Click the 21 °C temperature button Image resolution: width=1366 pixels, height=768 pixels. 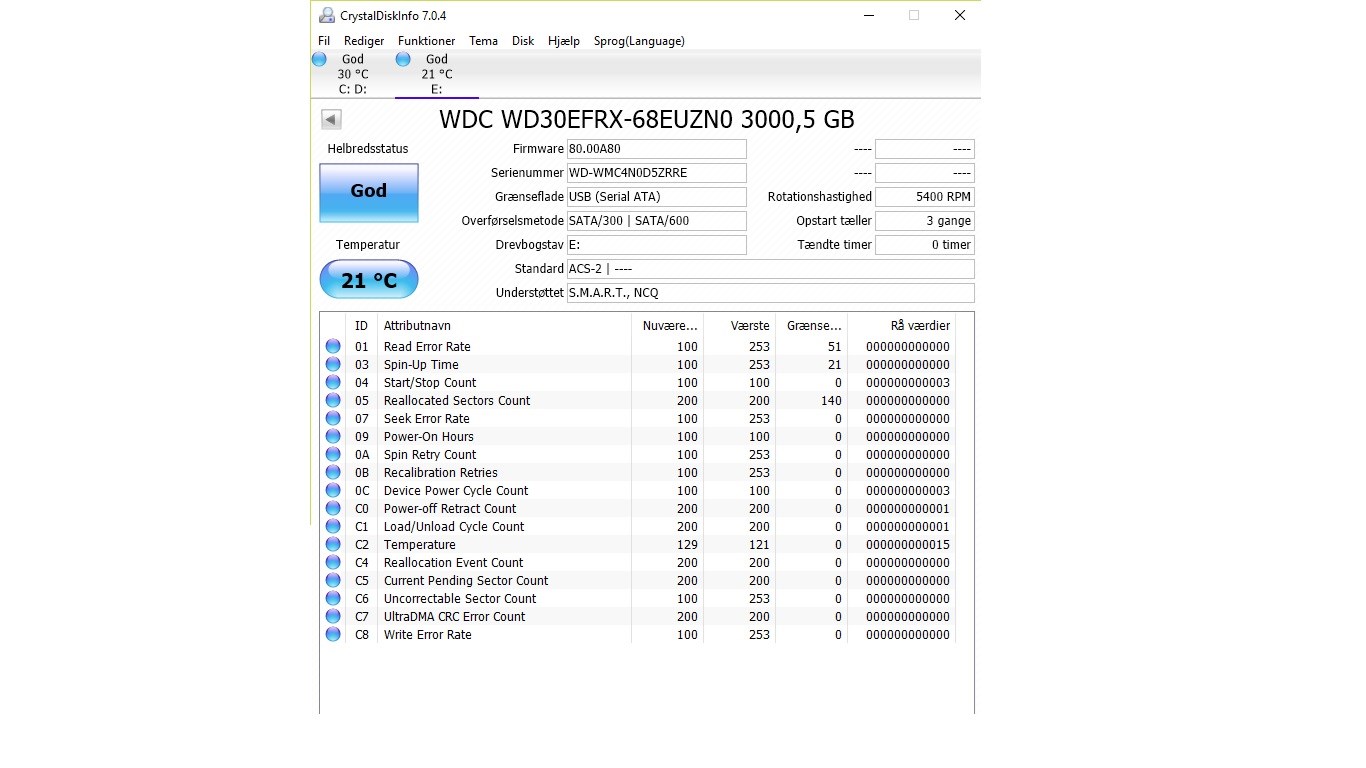369,280
